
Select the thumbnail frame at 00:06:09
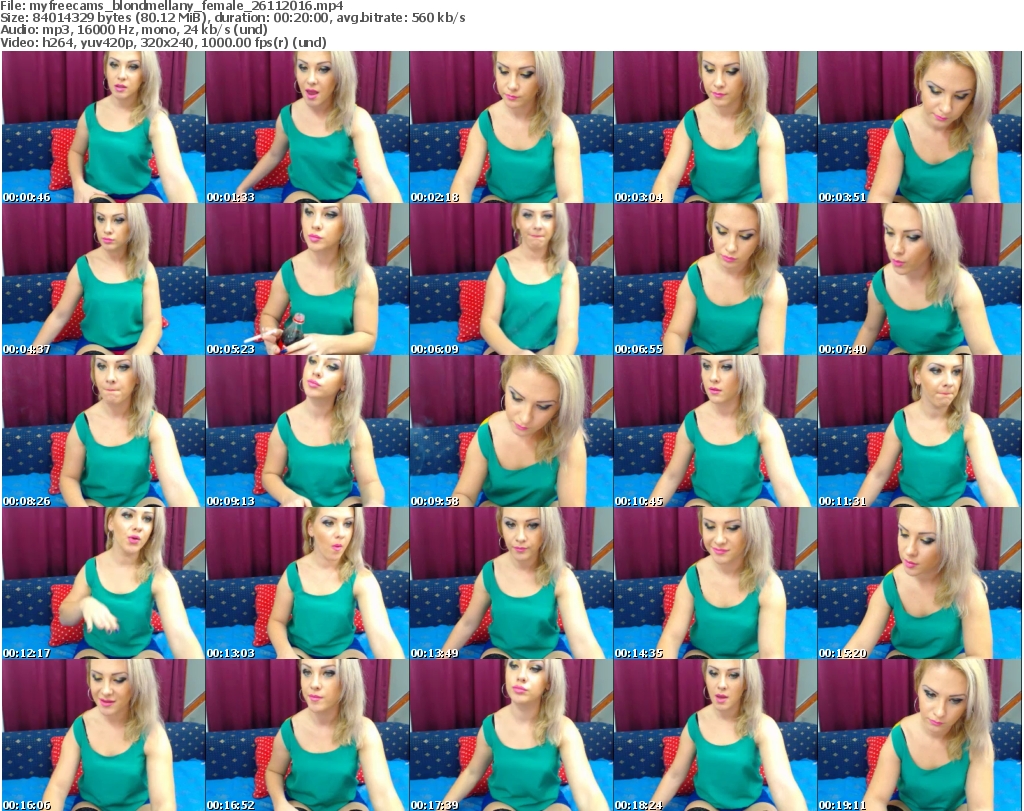(511, 279)
